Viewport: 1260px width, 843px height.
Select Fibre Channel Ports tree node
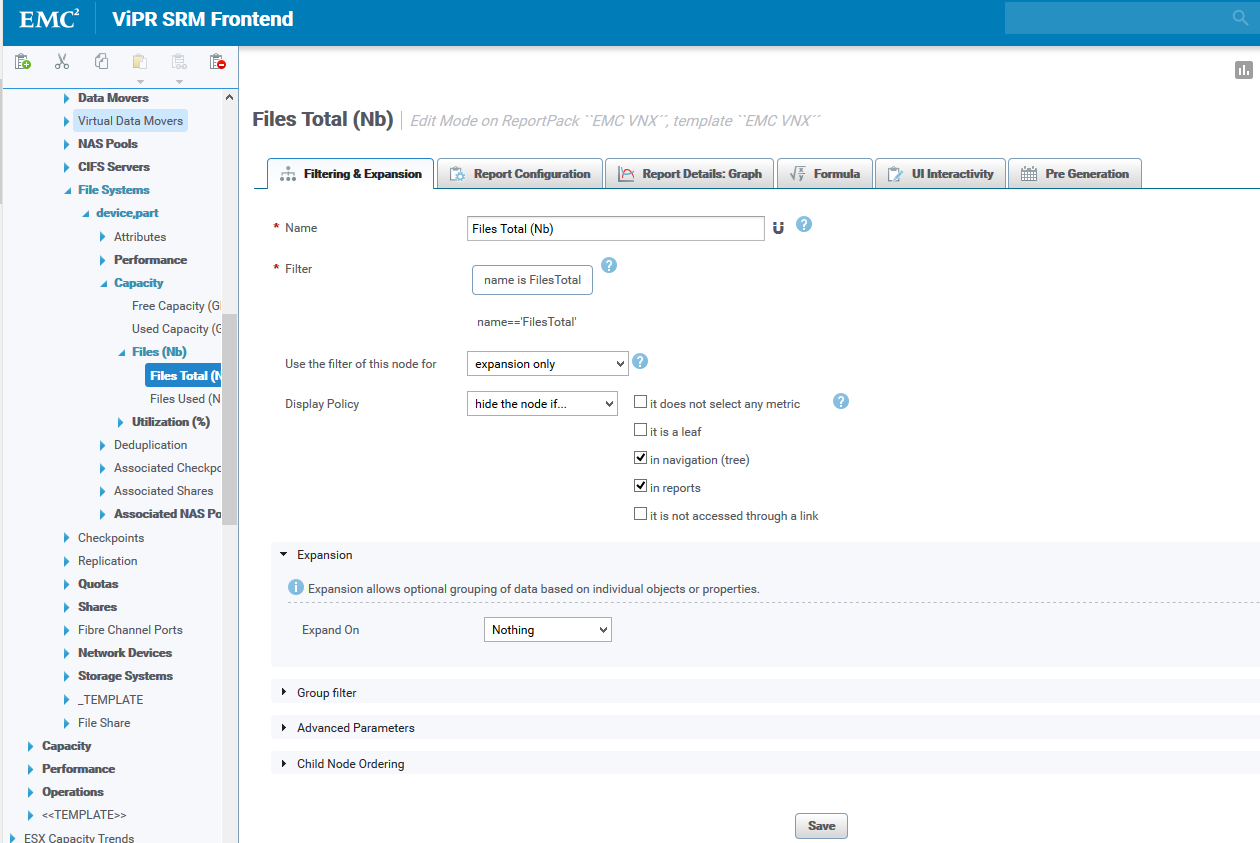(130, 630)
